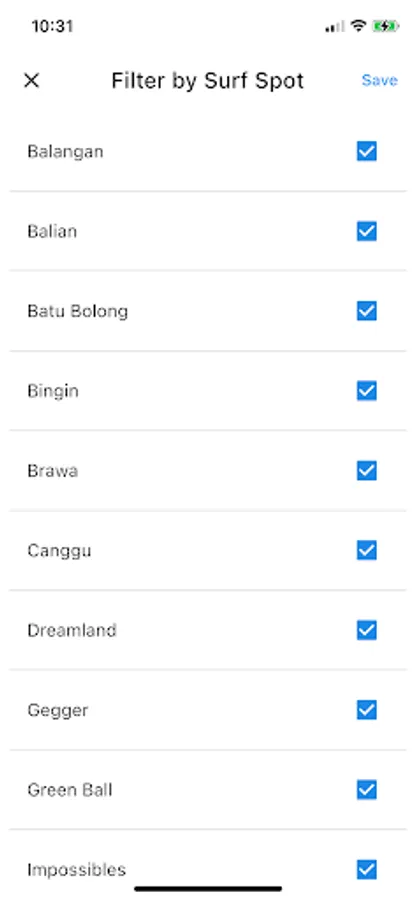This screenshot has width=415, height=900.
Task: Uncheck the Canggu checkbox
Action: pyautogui.click(x=366, y=550)
